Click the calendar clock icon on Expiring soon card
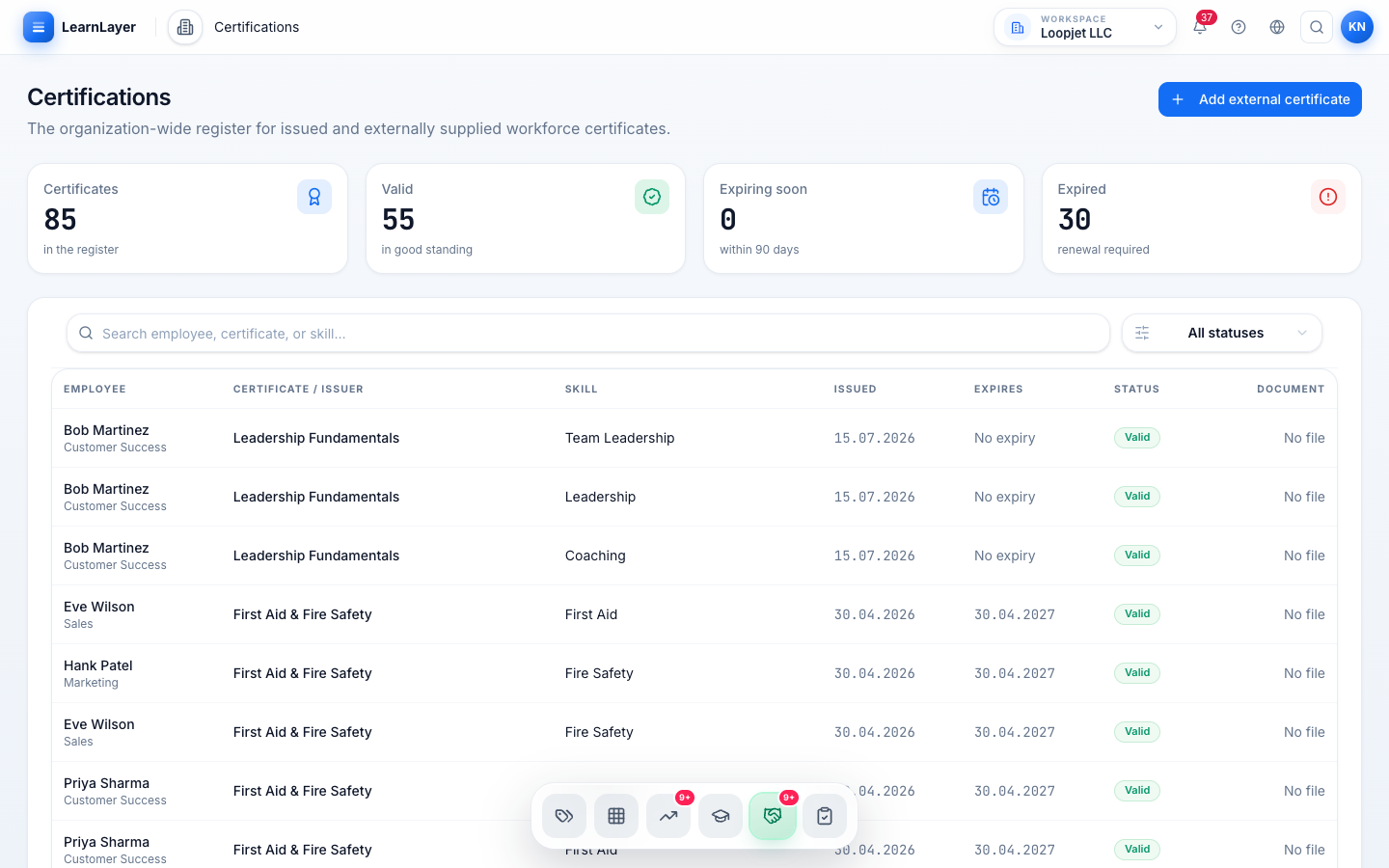The width and height of the screenshot is (1389, 868). click(x=991, y=197)
